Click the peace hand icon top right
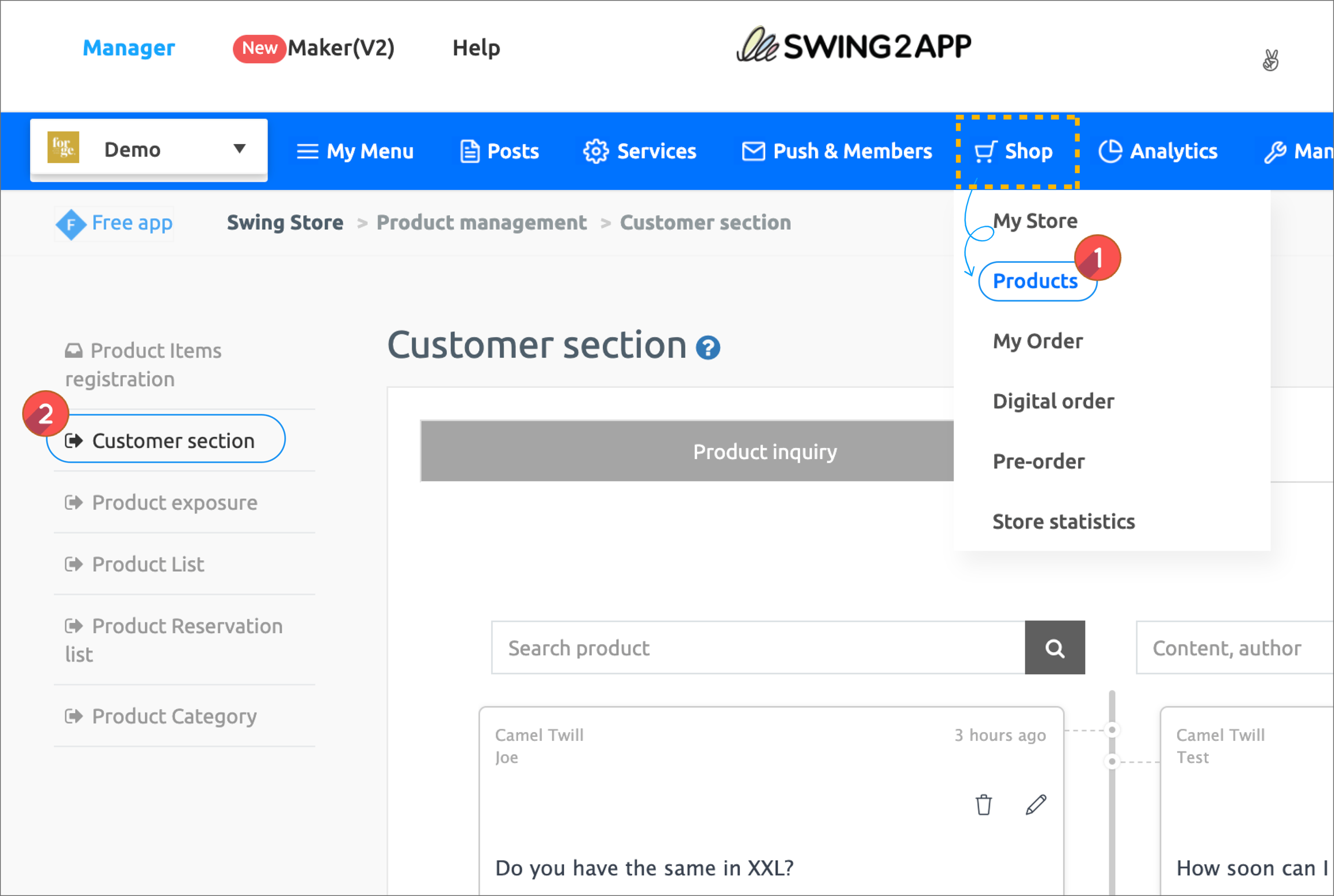1334x896 pixels. coord(1270,60)
